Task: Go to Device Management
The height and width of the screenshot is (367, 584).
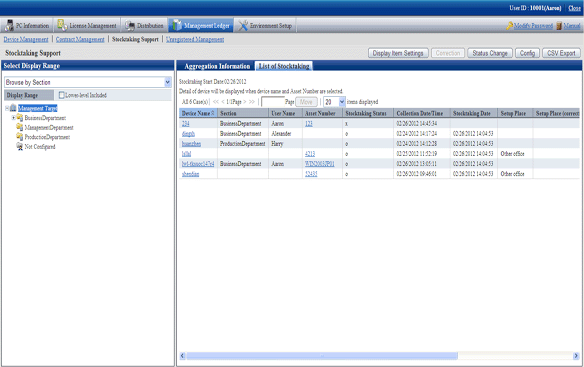Action: point(26,39)
